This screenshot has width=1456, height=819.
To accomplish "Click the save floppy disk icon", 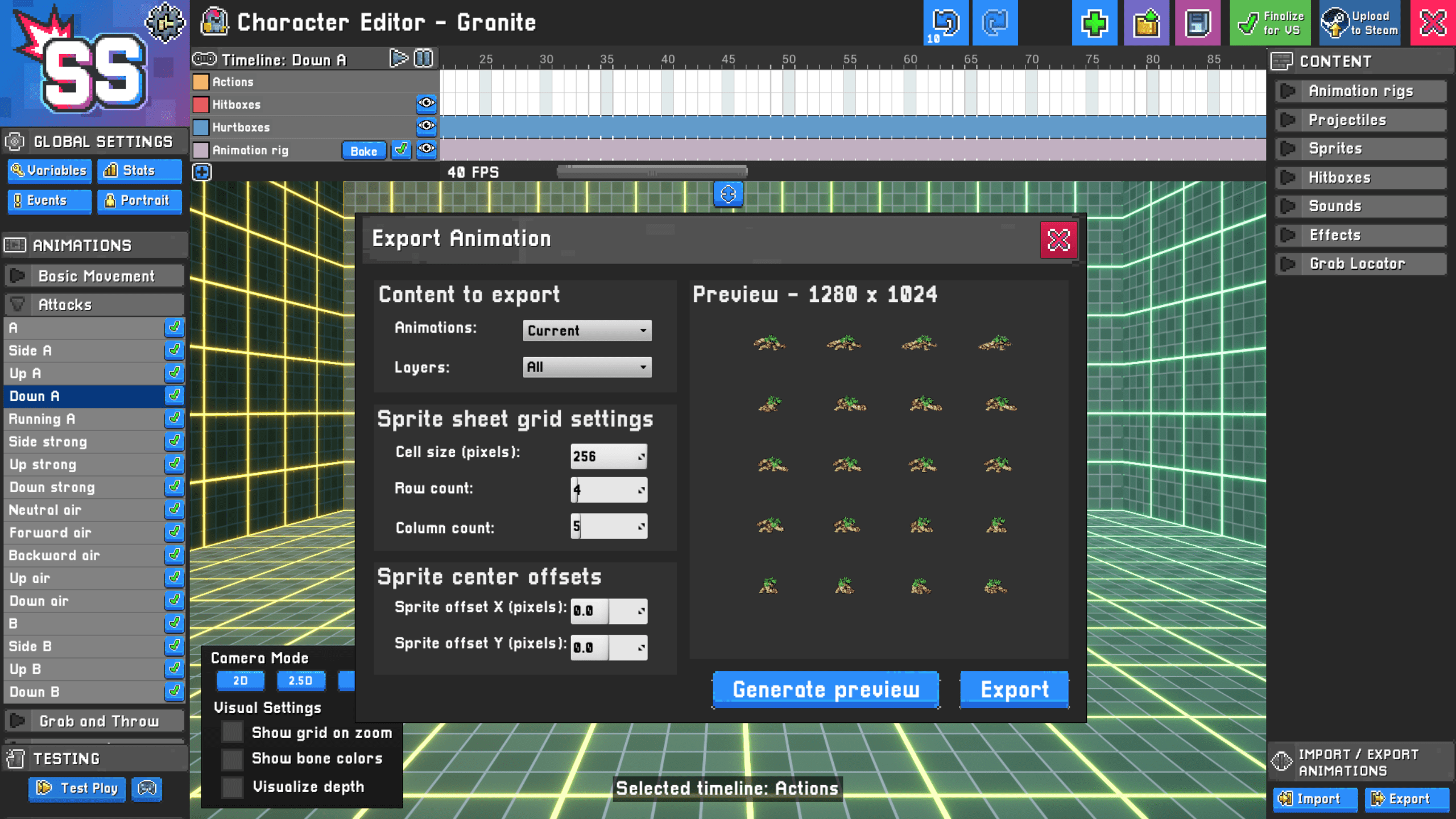I will [1197, 23].
